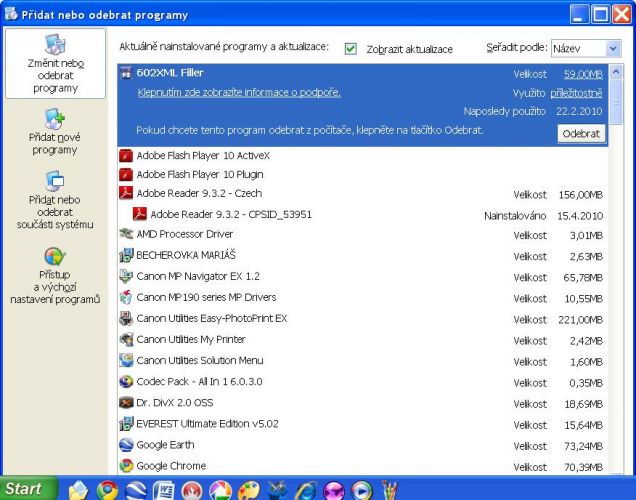Select Adobe Flash Player 10 Plugin entry
The height and width of the screenshot is (500, 636).
pos(363,175)
